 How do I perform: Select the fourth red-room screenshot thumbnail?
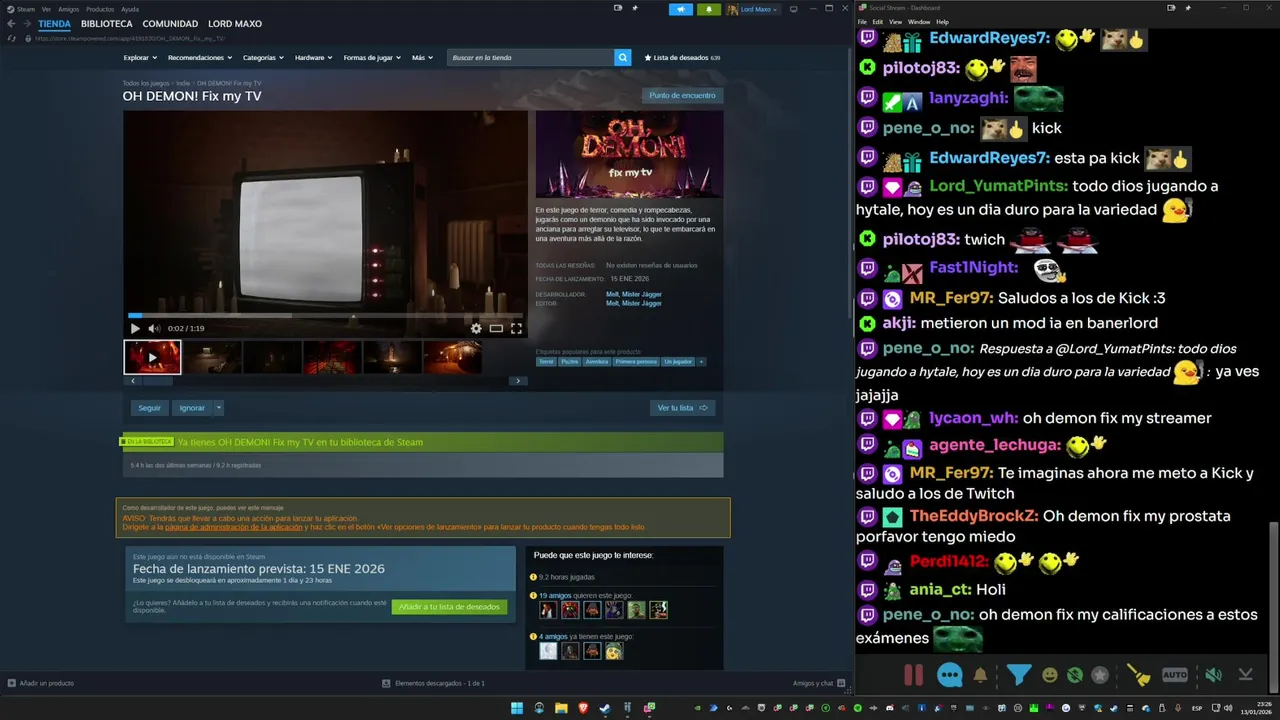332,357
